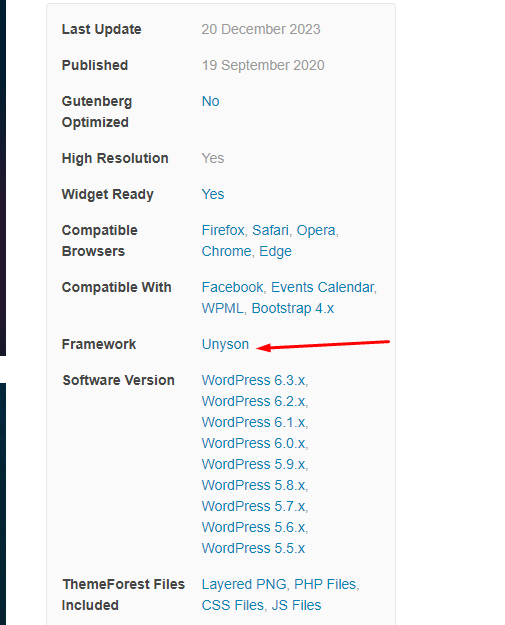
Task: Select the Firefox browser link
Action: [223, 230]
